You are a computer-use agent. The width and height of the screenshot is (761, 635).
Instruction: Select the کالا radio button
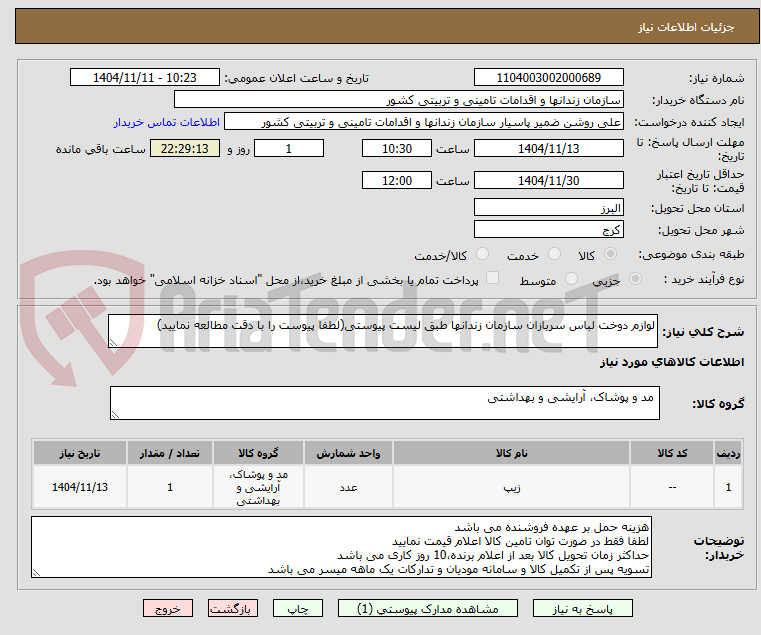point(611,254)
